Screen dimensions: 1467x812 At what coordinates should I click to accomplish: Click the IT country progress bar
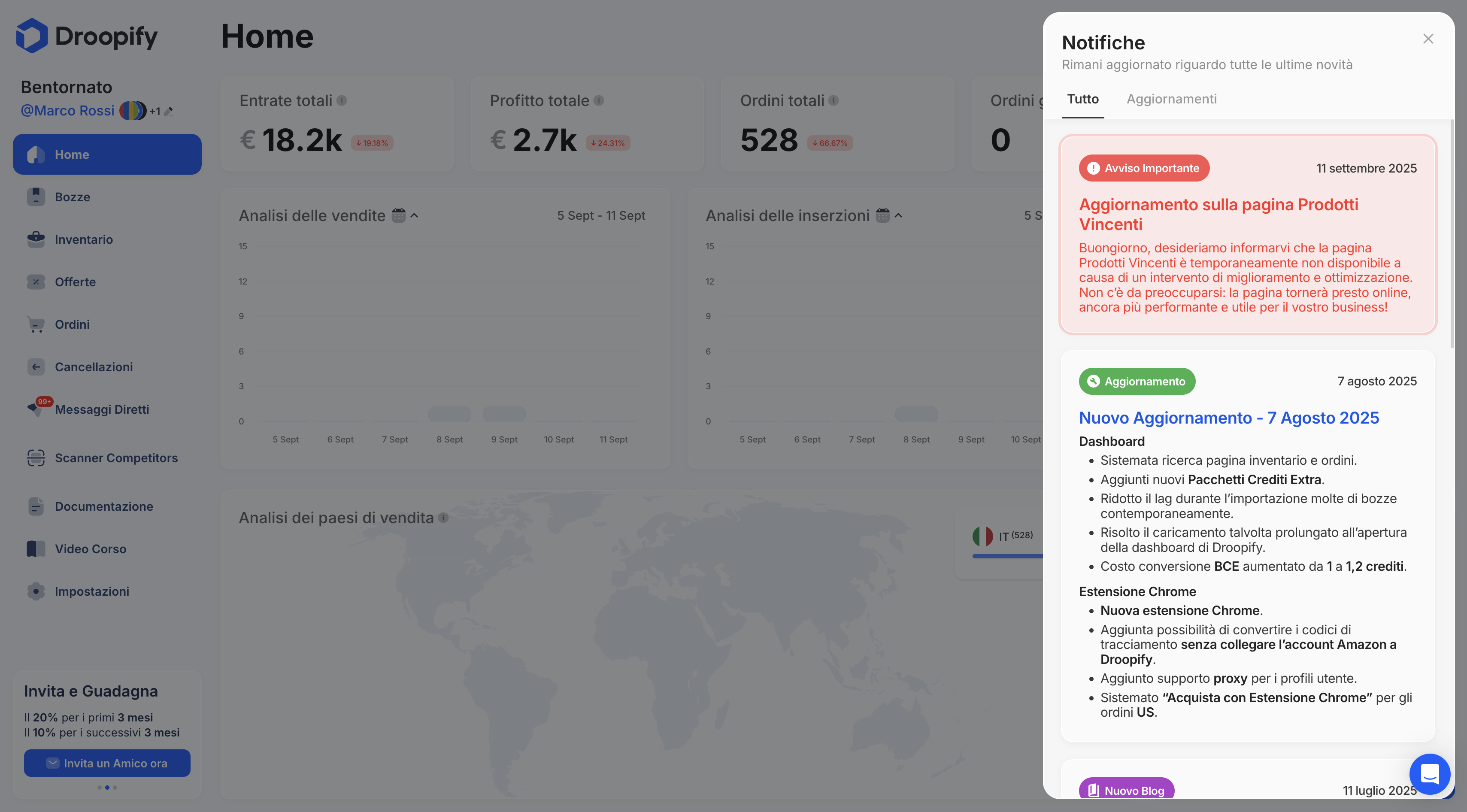tap(1007, 556)
